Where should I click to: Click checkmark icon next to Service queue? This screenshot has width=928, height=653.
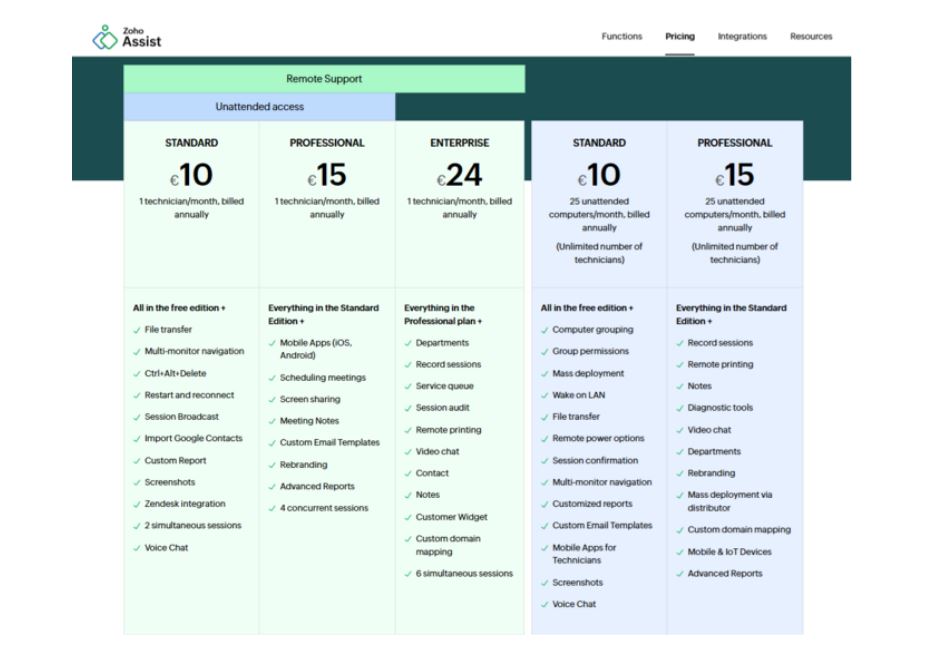(408, 386)
